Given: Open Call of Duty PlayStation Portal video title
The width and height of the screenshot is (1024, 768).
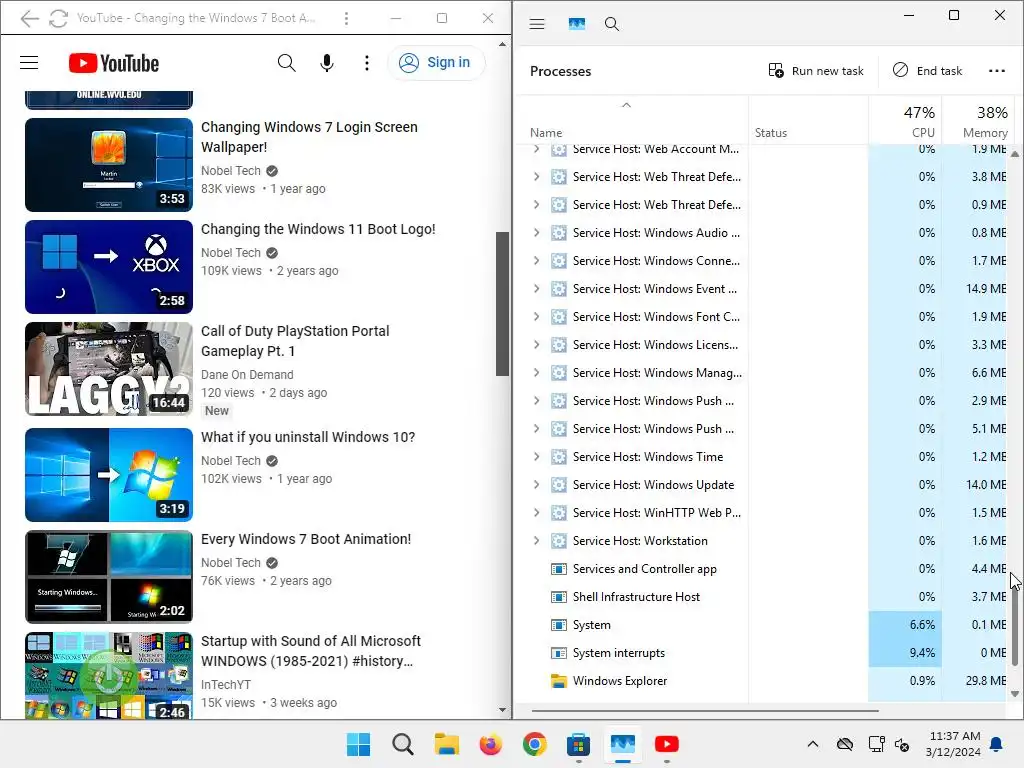Looking at the screenshot, I should pyautogui.click(x=295, y=341).
